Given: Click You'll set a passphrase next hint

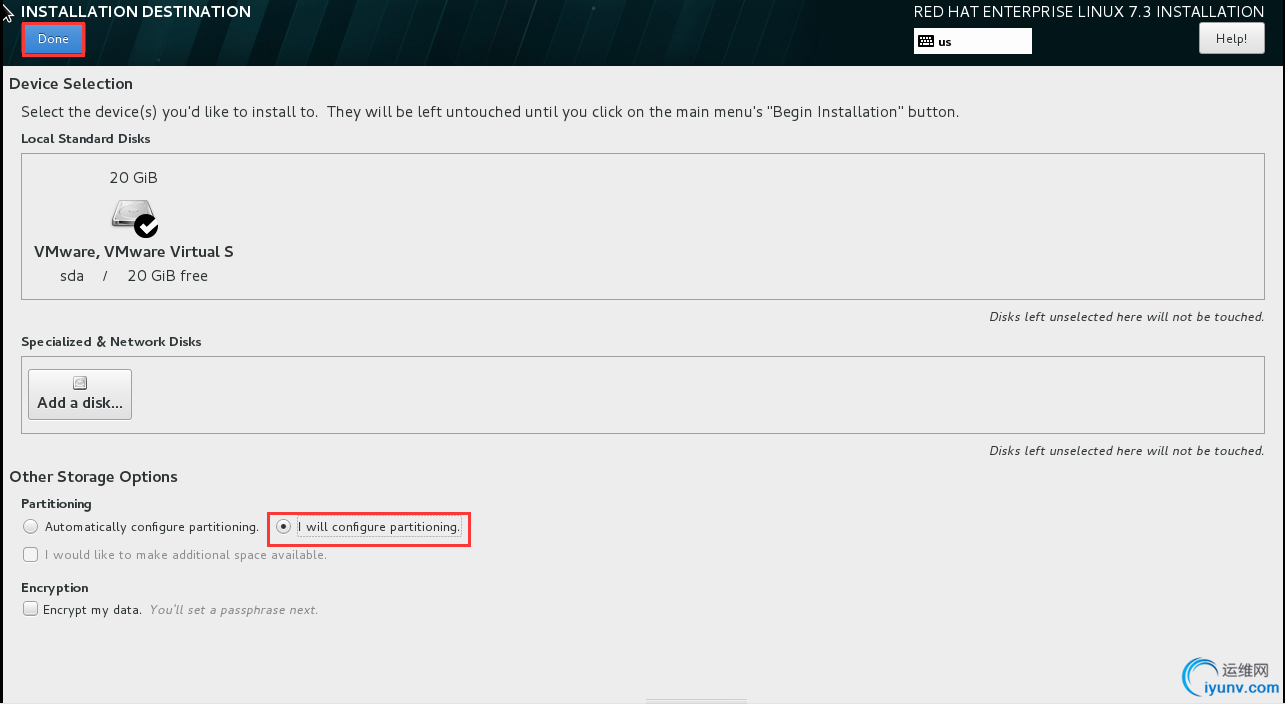Looking at the screenshot, I should pyautogui.click(x=234, y=610).
